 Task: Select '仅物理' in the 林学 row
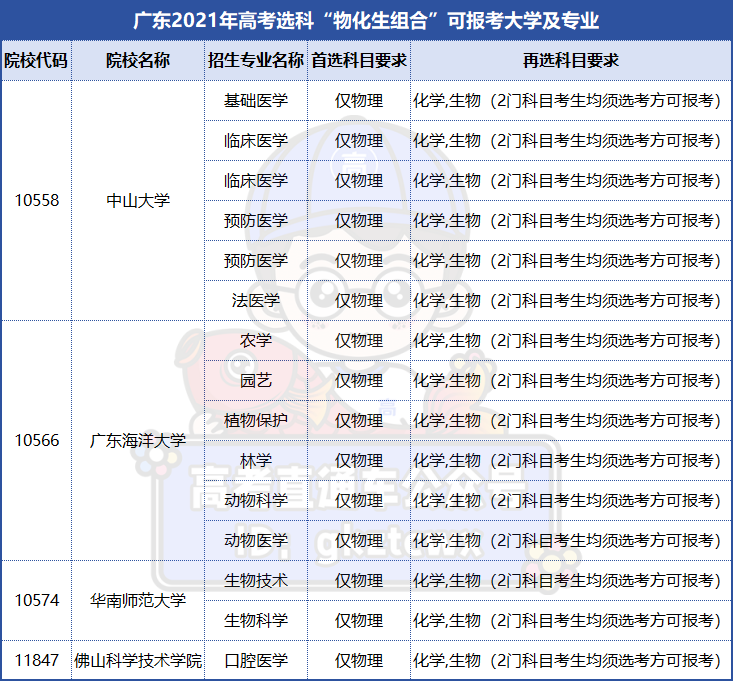pos(359,460)
